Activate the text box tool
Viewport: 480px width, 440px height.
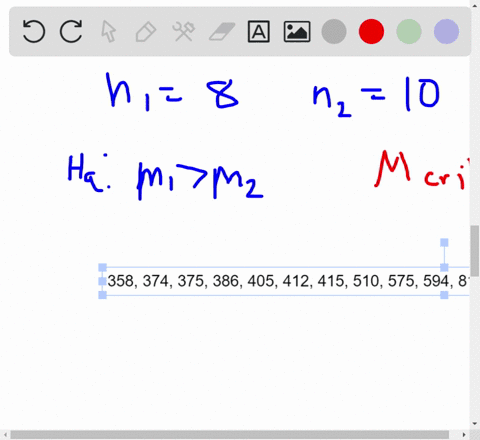pyautogui.click(x=259, y=32)
